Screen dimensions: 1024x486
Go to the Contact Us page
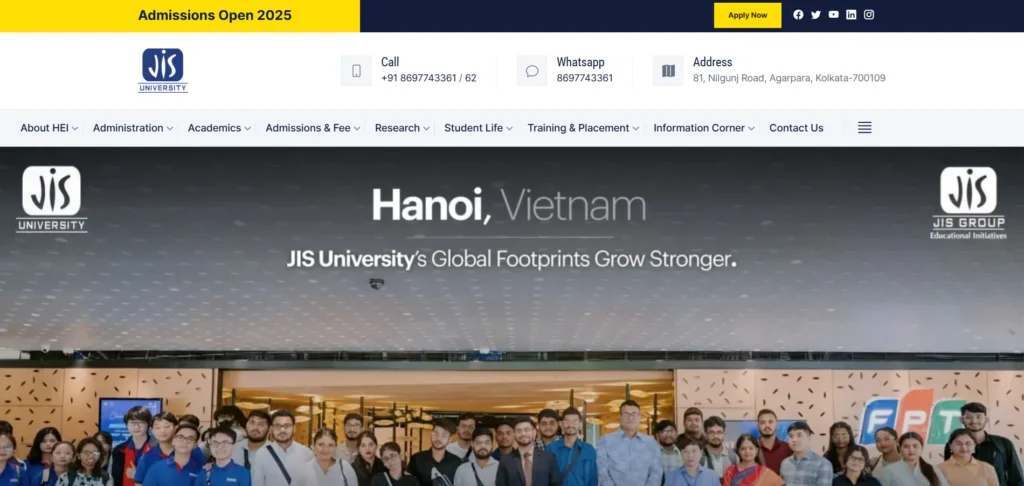click(x=796, y=128)
